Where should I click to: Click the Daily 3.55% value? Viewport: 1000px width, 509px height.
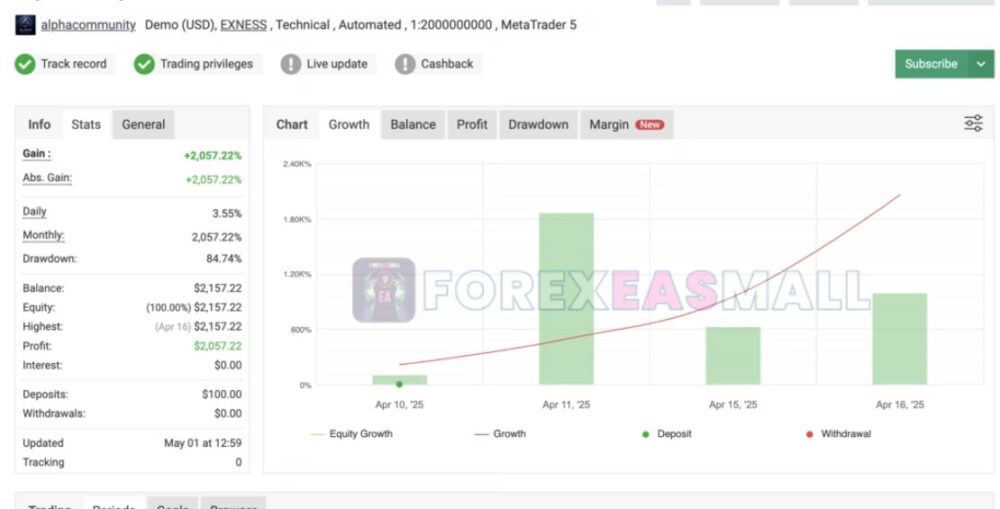click(227, 213)
